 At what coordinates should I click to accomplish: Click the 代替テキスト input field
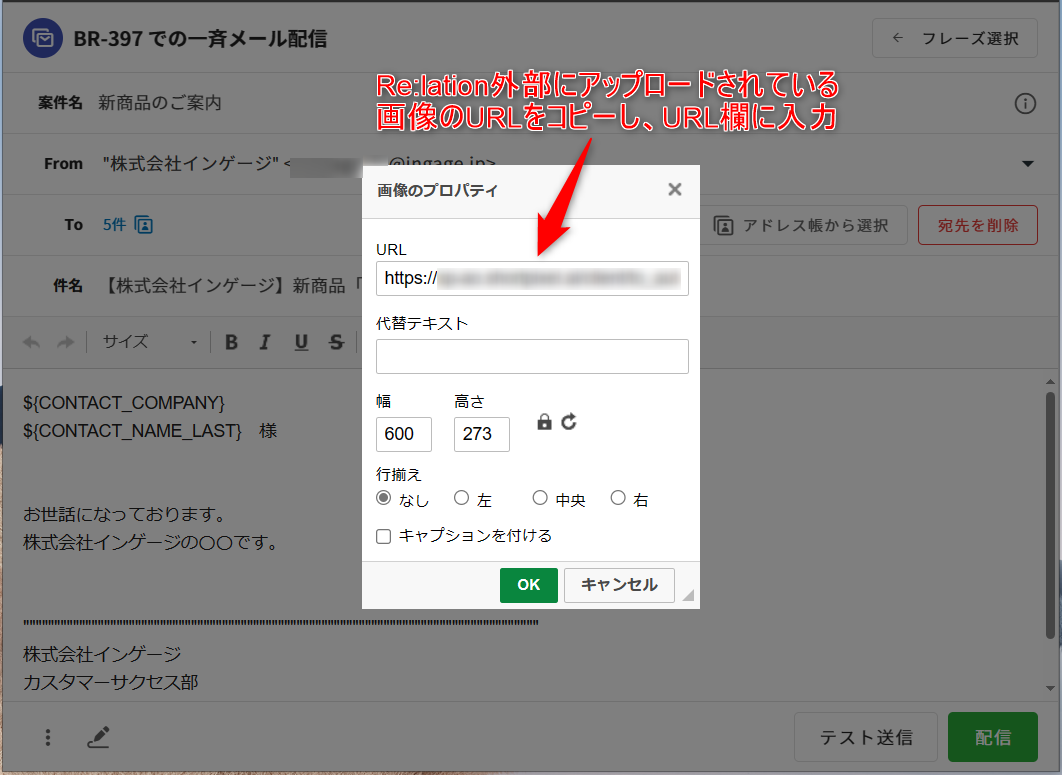point(532,356)
